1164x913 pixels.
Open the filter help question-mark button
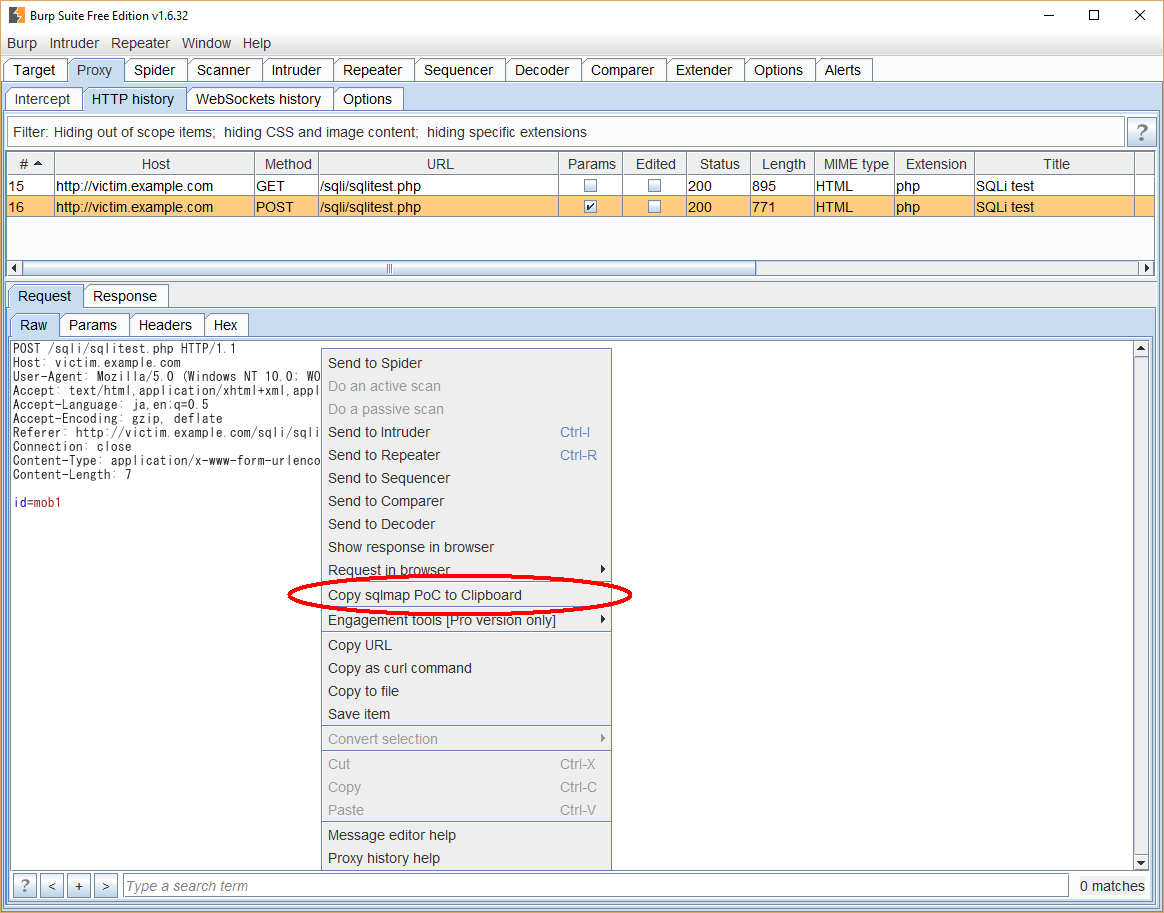[1141, 132]
